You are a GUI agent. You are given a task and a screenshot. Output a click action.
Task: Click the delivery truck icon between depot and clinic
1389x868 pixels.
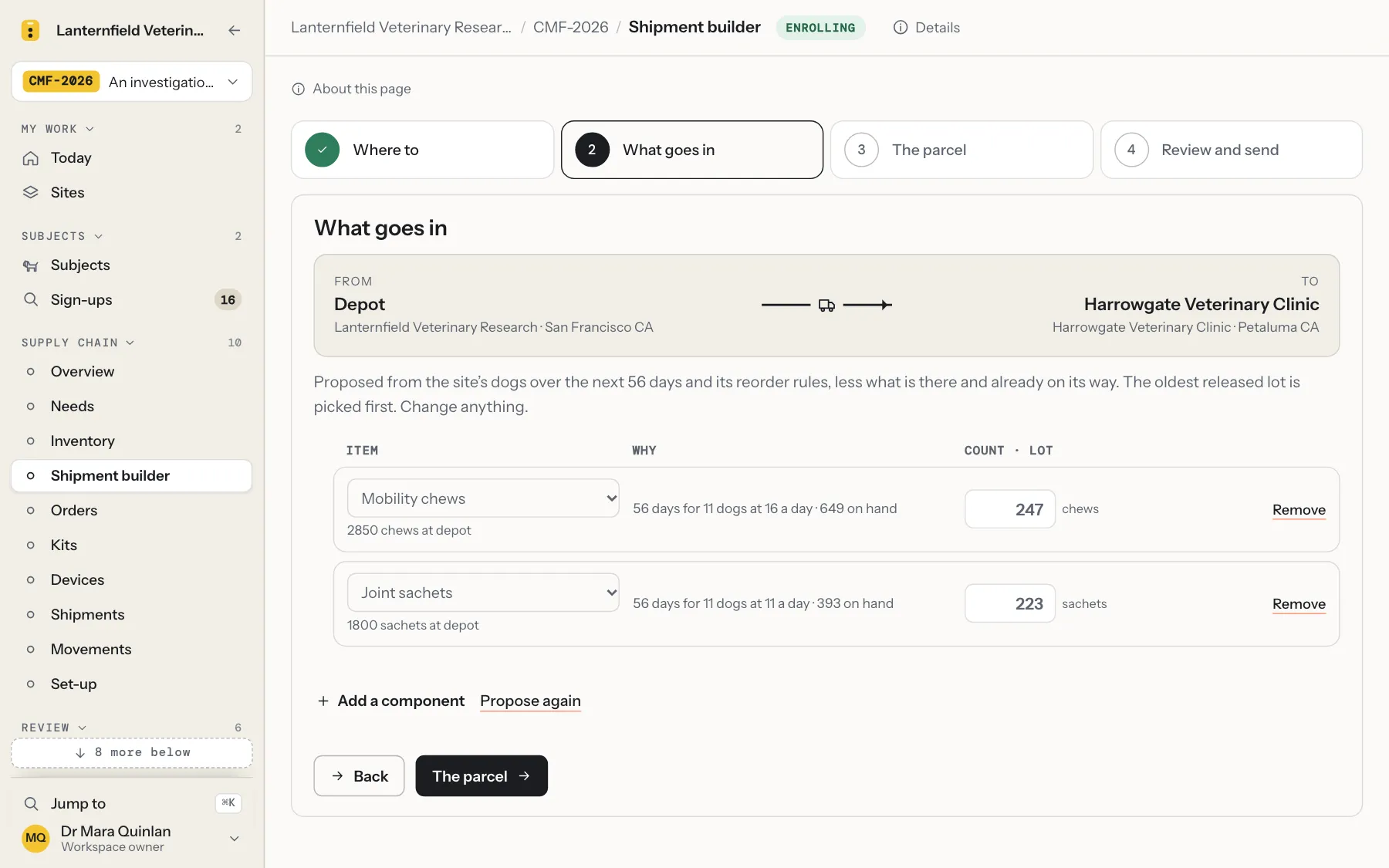point(826,306)
